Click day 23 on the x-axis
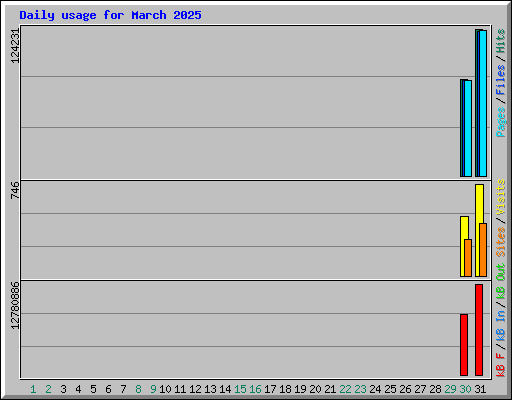This screenshot has width=512, height=400. coord(360,389)
